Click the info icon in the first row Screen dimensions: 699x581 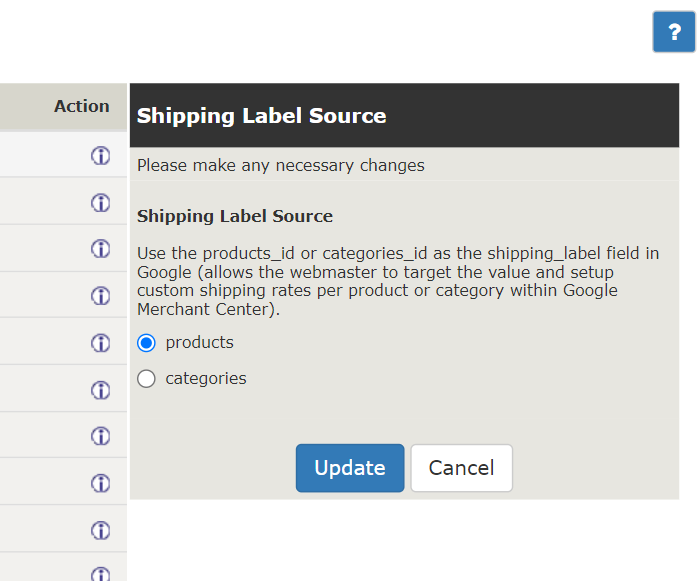[x=101, y=156]
